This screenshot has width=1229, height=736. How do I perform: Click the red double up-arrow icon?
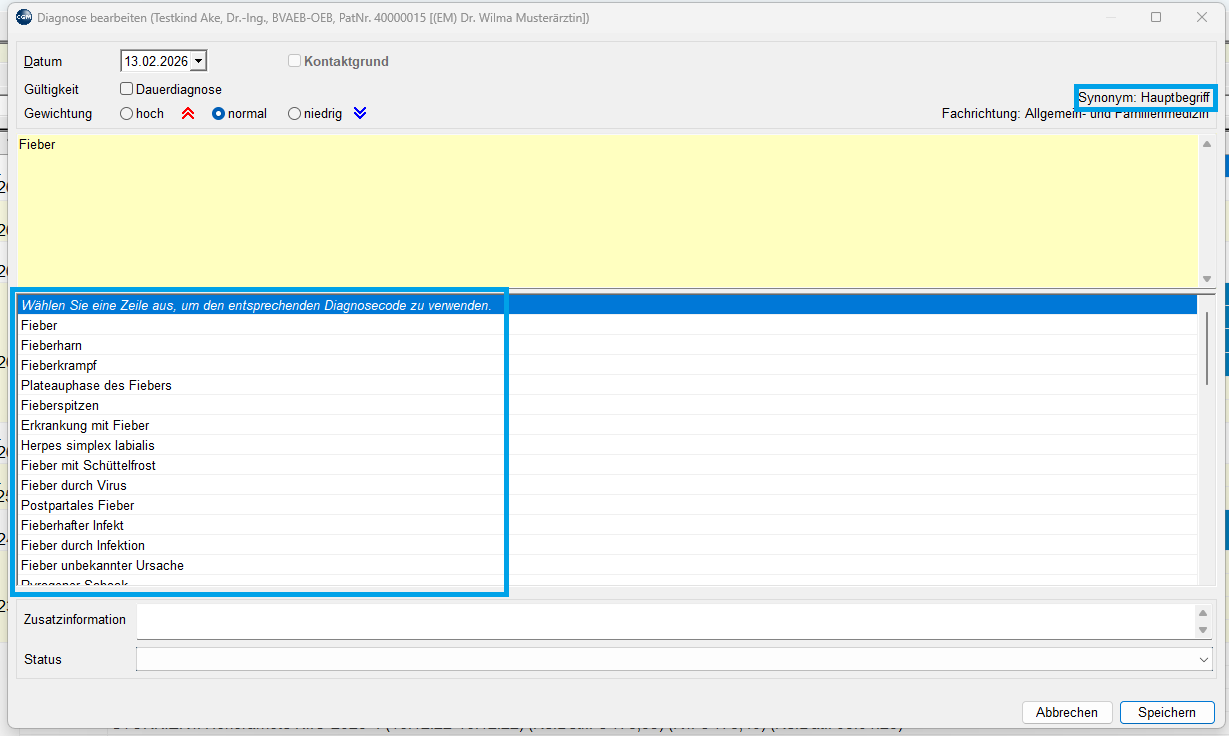click(187, 114)
